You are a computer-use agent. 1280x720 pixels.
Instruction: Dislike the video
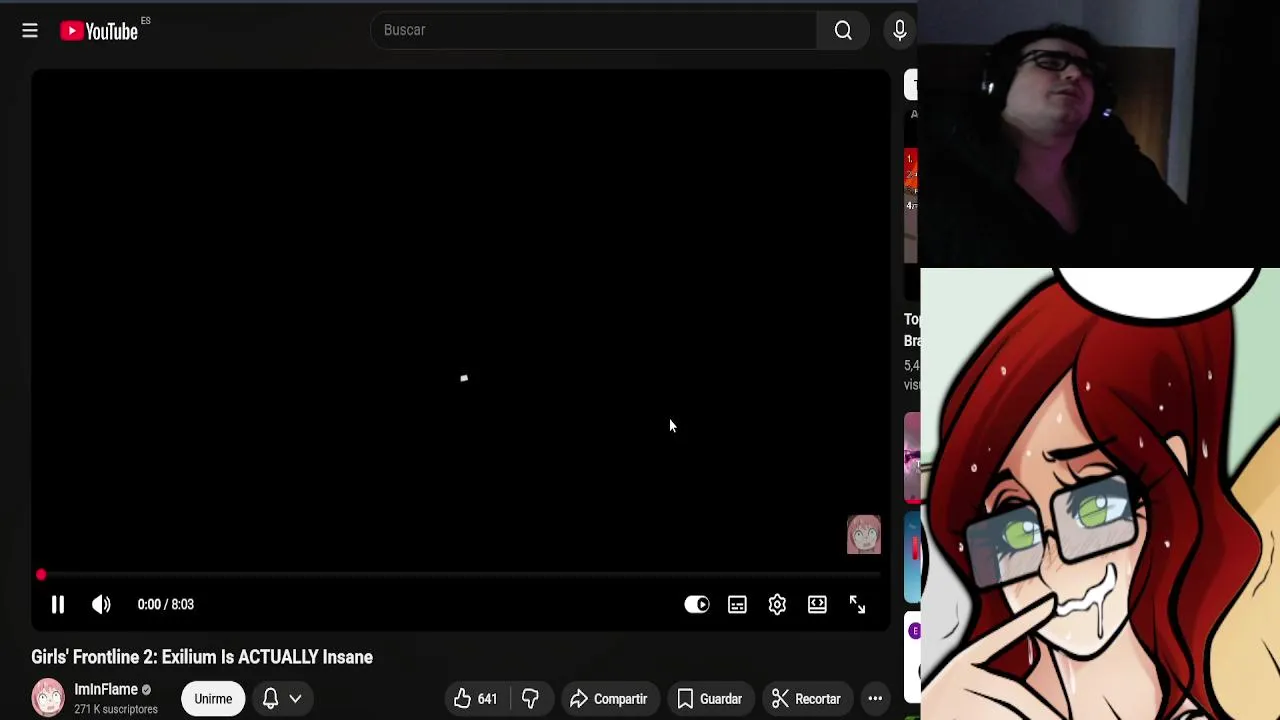point(531,699)
